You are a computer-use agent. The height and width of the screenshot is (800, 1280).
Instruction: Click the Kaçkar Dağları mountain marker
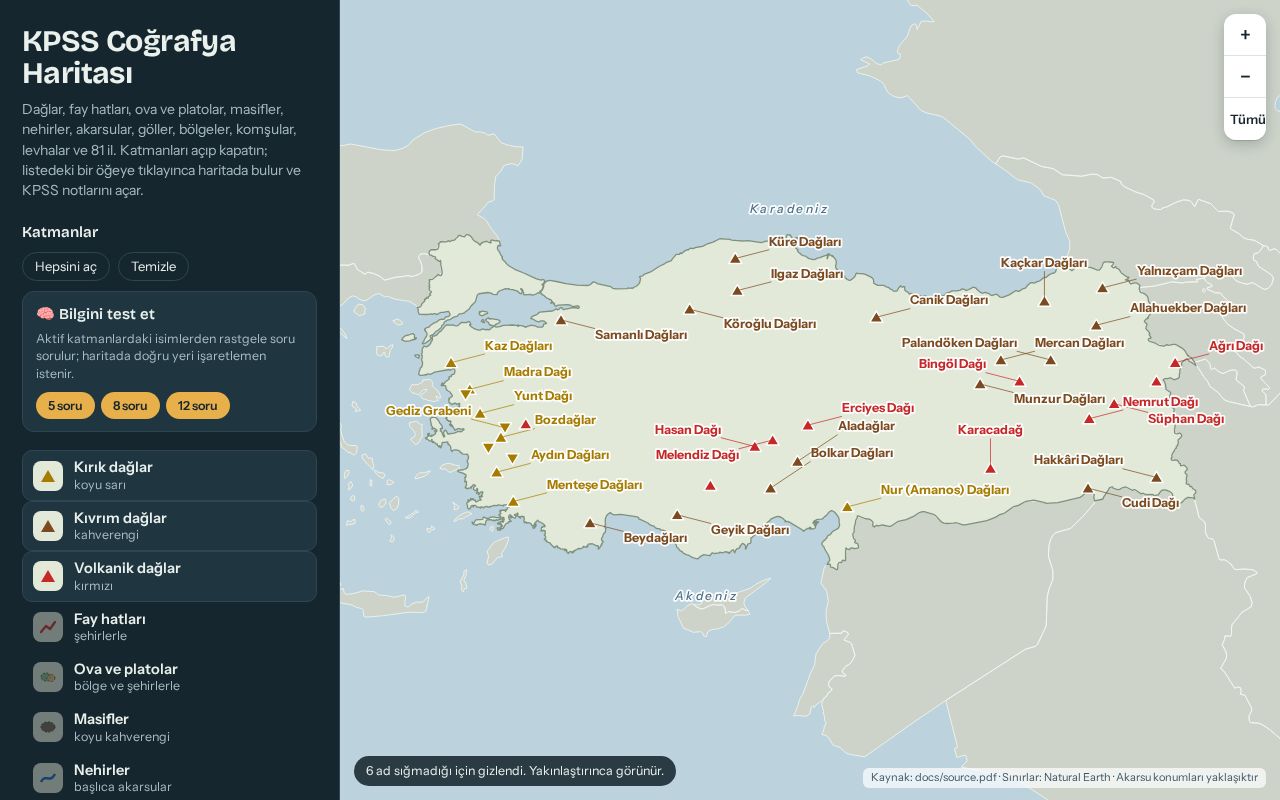pos(1044,300)
